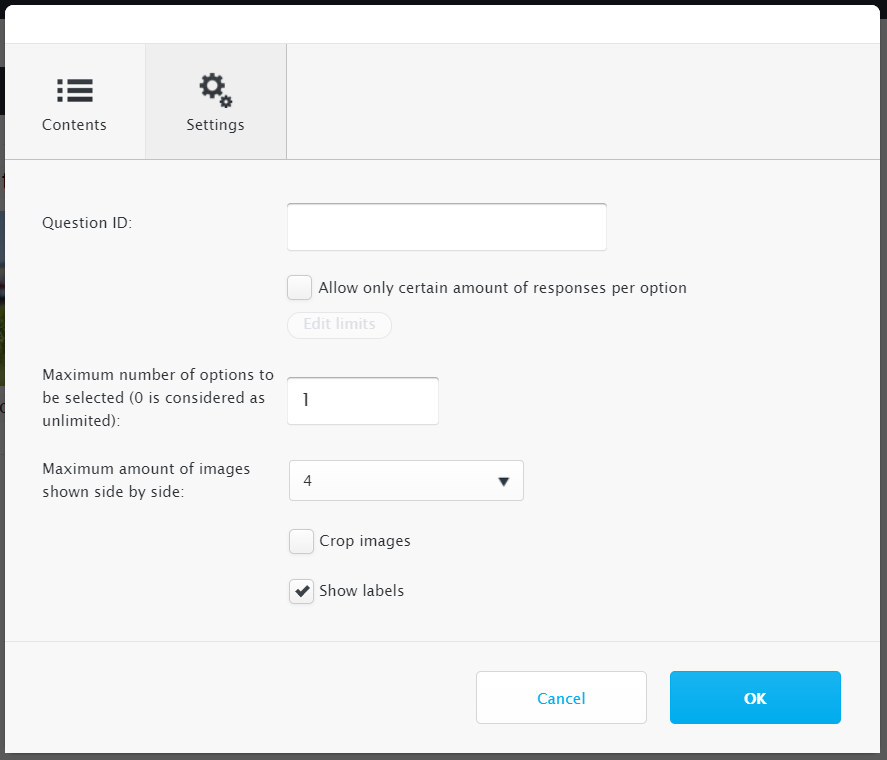Click the value 4 in images dropdown

point(308,480)
